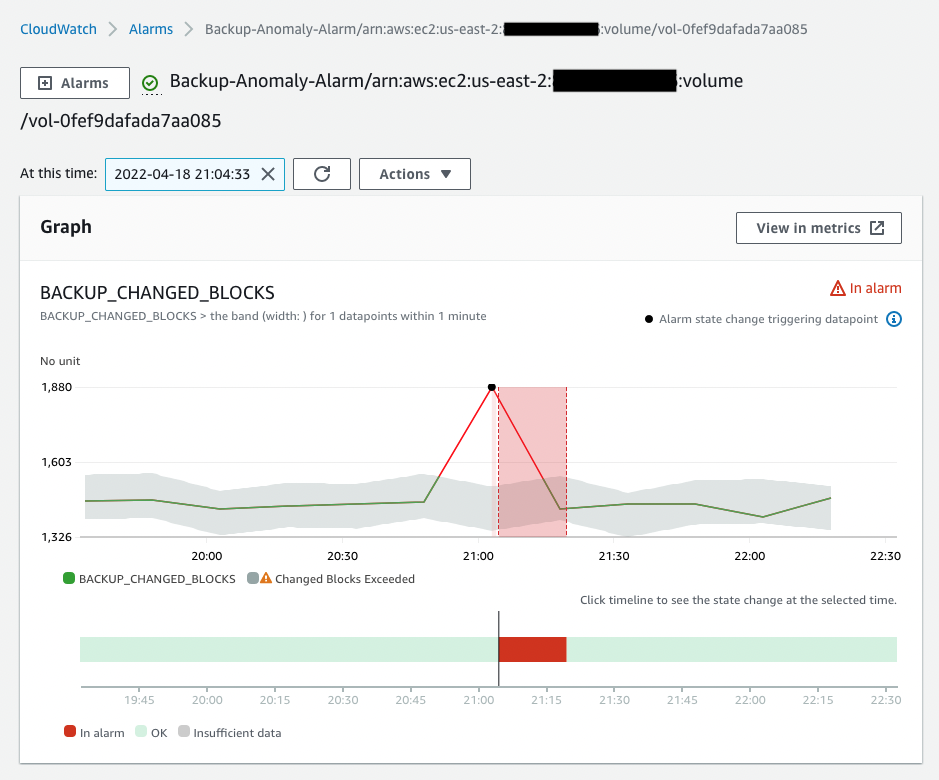
Task: Click the green OK check icon beside alarm name
Action: click(x=150, y=83)
